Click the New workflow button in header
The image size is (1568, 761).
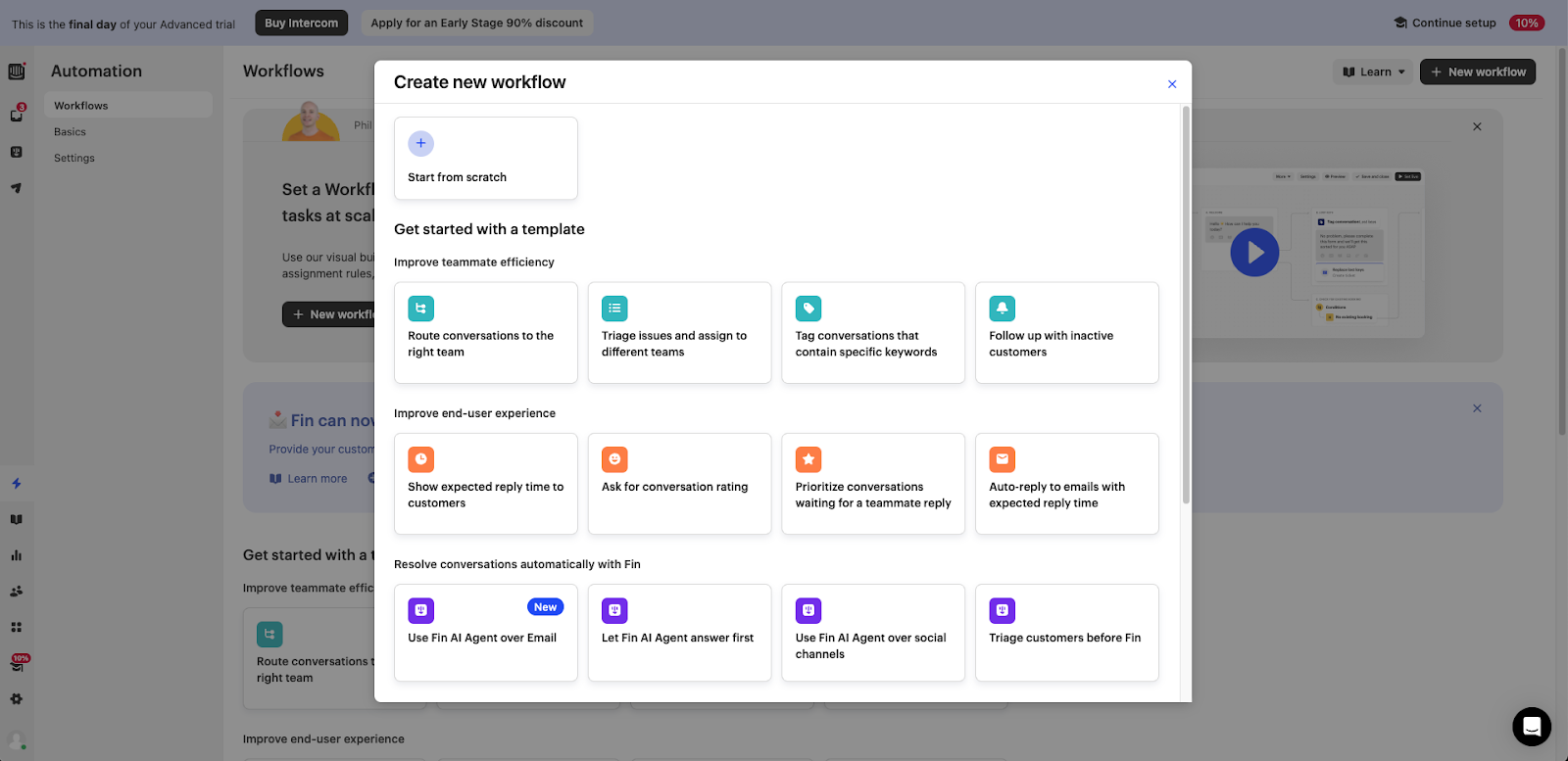pyautogui.click(x=1478, y=71)
